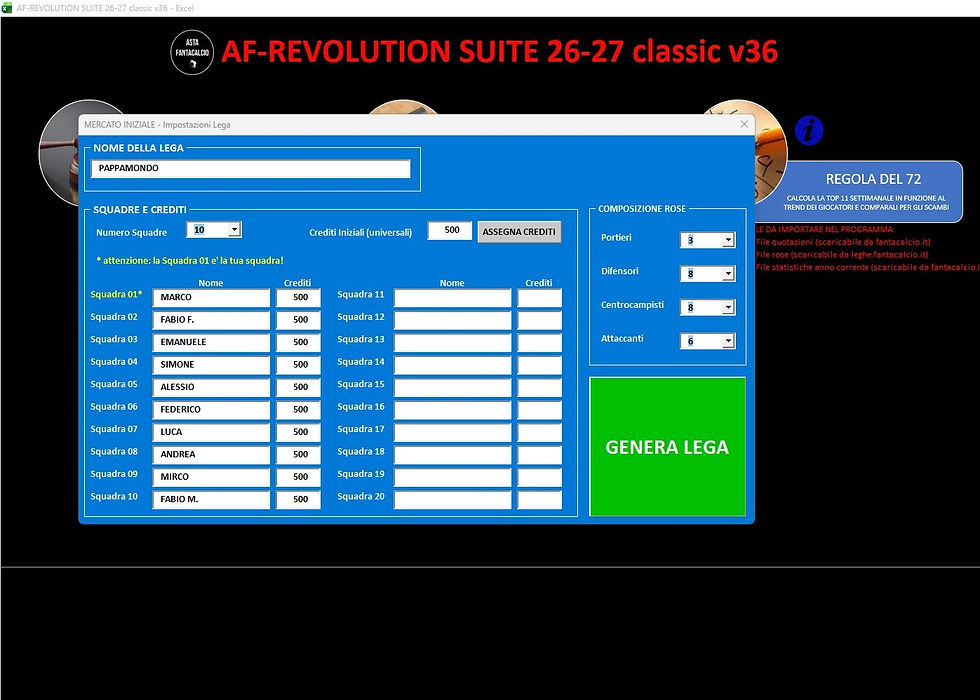Click the ASSEGNA CREDITI button
Screen dimensions: 980x700
519,232
